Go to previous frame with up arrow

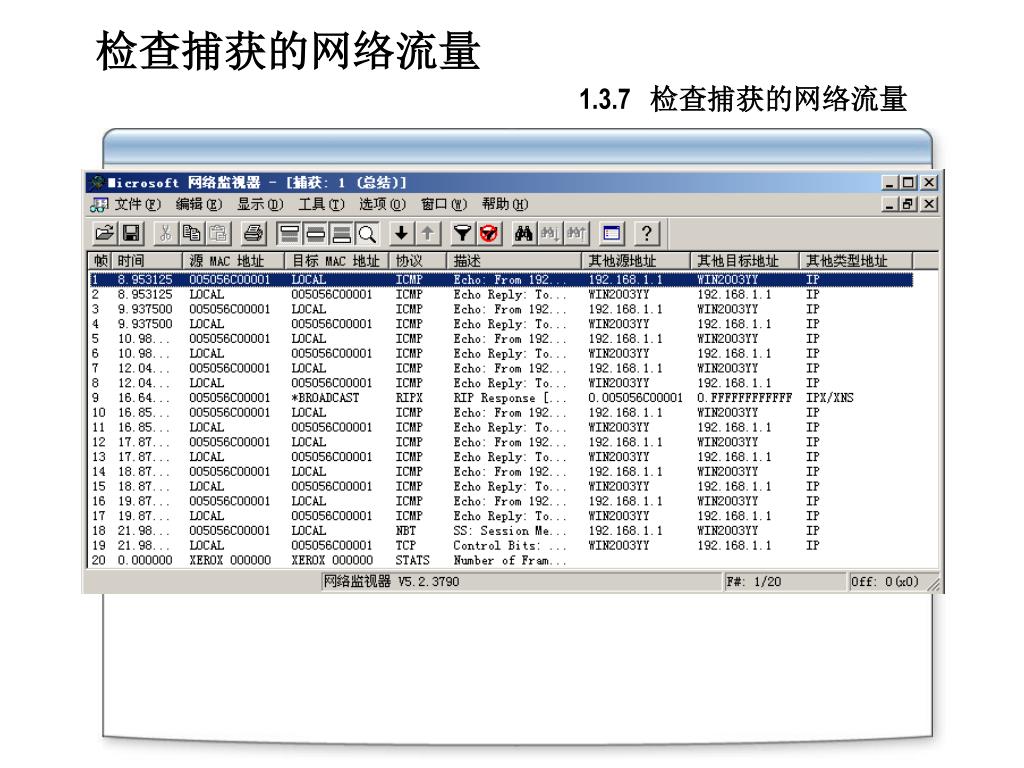(428, 233)
